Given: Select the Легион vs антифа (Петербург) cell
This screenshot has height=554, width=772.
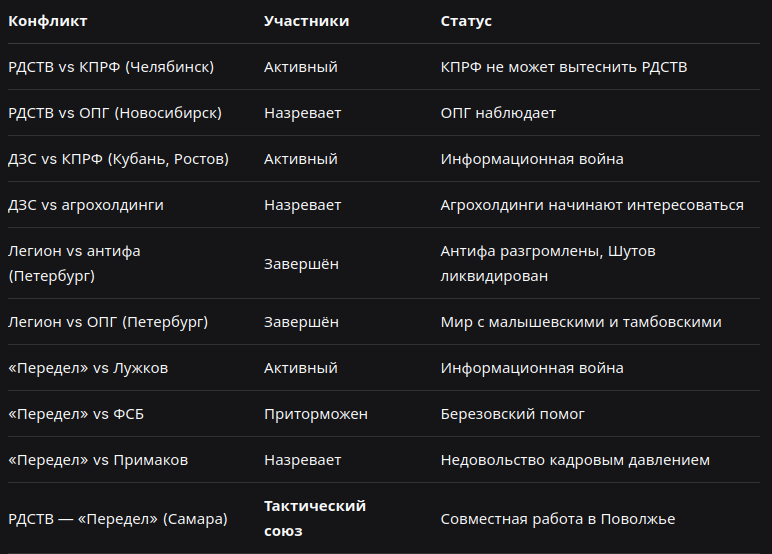Looking at the screenshot, I should [74, 263].
